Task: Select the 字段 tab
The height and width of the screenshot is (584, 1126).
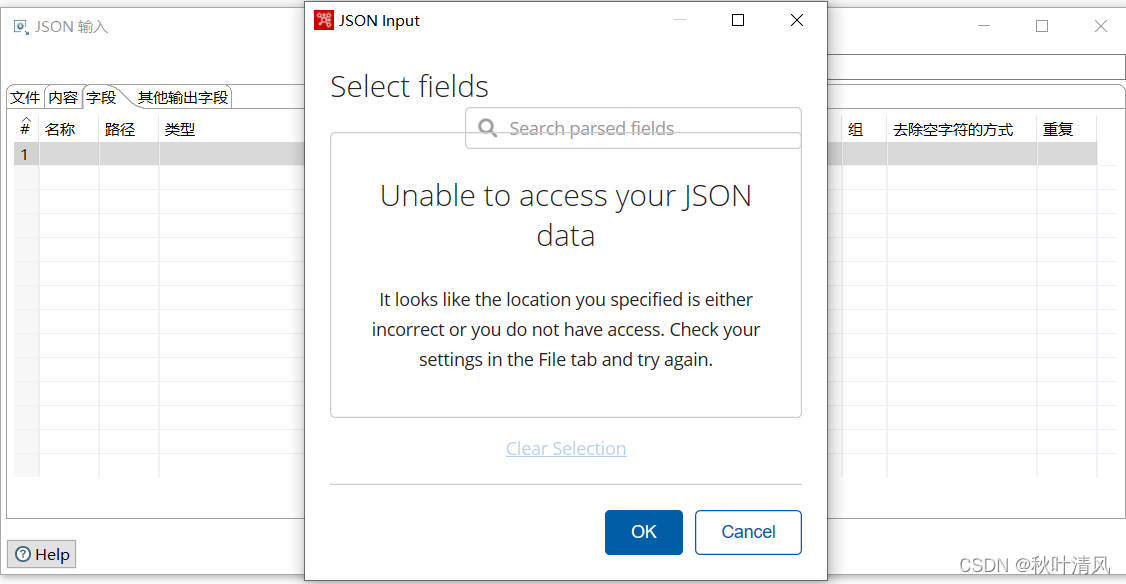Action: pos(100,96)
